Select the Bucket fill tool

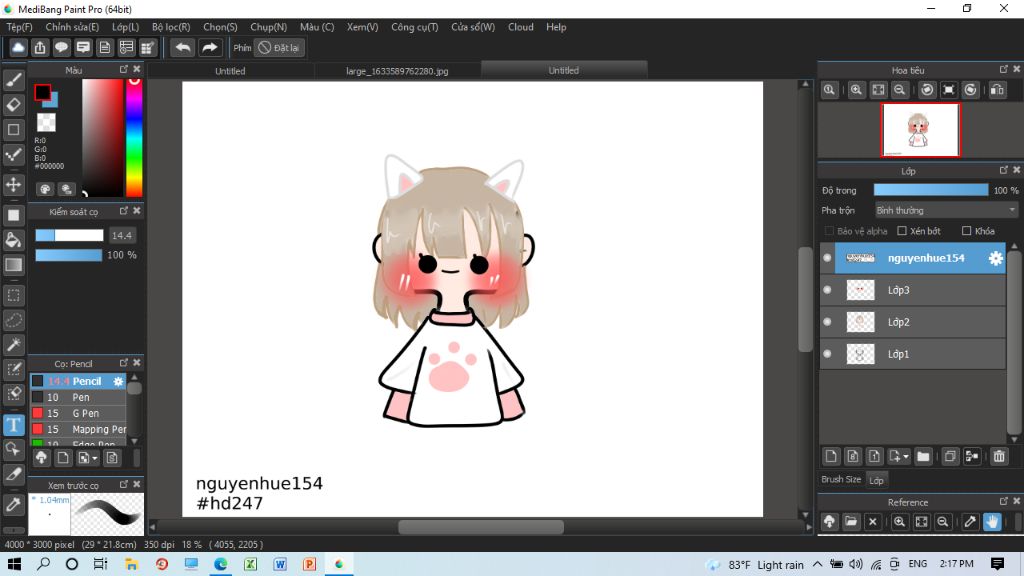pyautogui.click(x=14, y=240)
